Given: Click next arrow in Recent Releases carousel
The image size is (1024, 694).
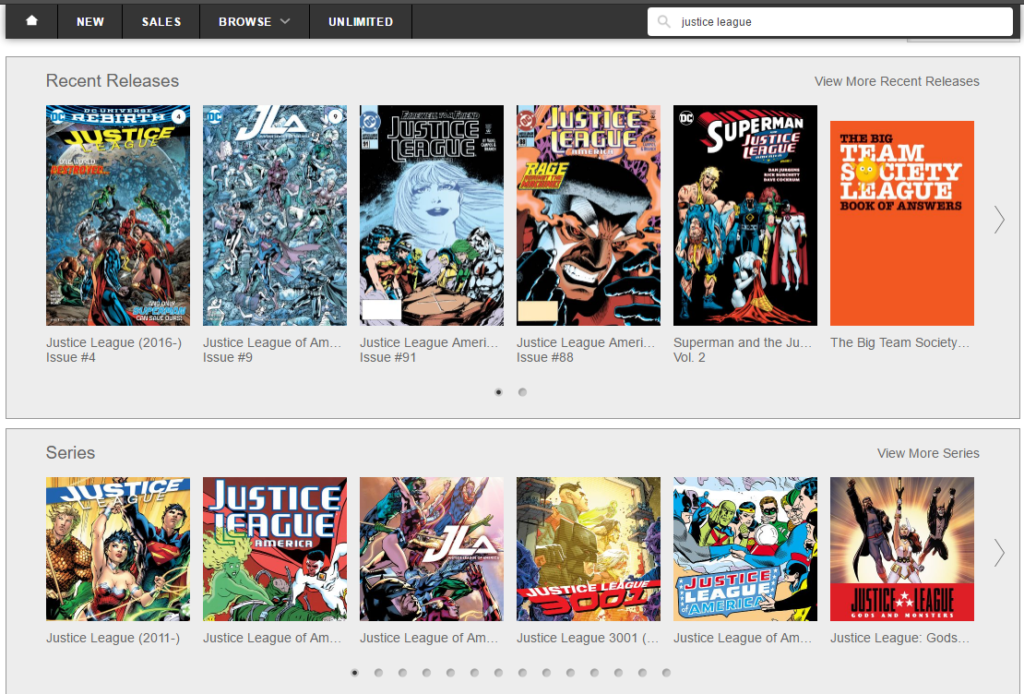Looking at the screenshot, I should point(998,220).
